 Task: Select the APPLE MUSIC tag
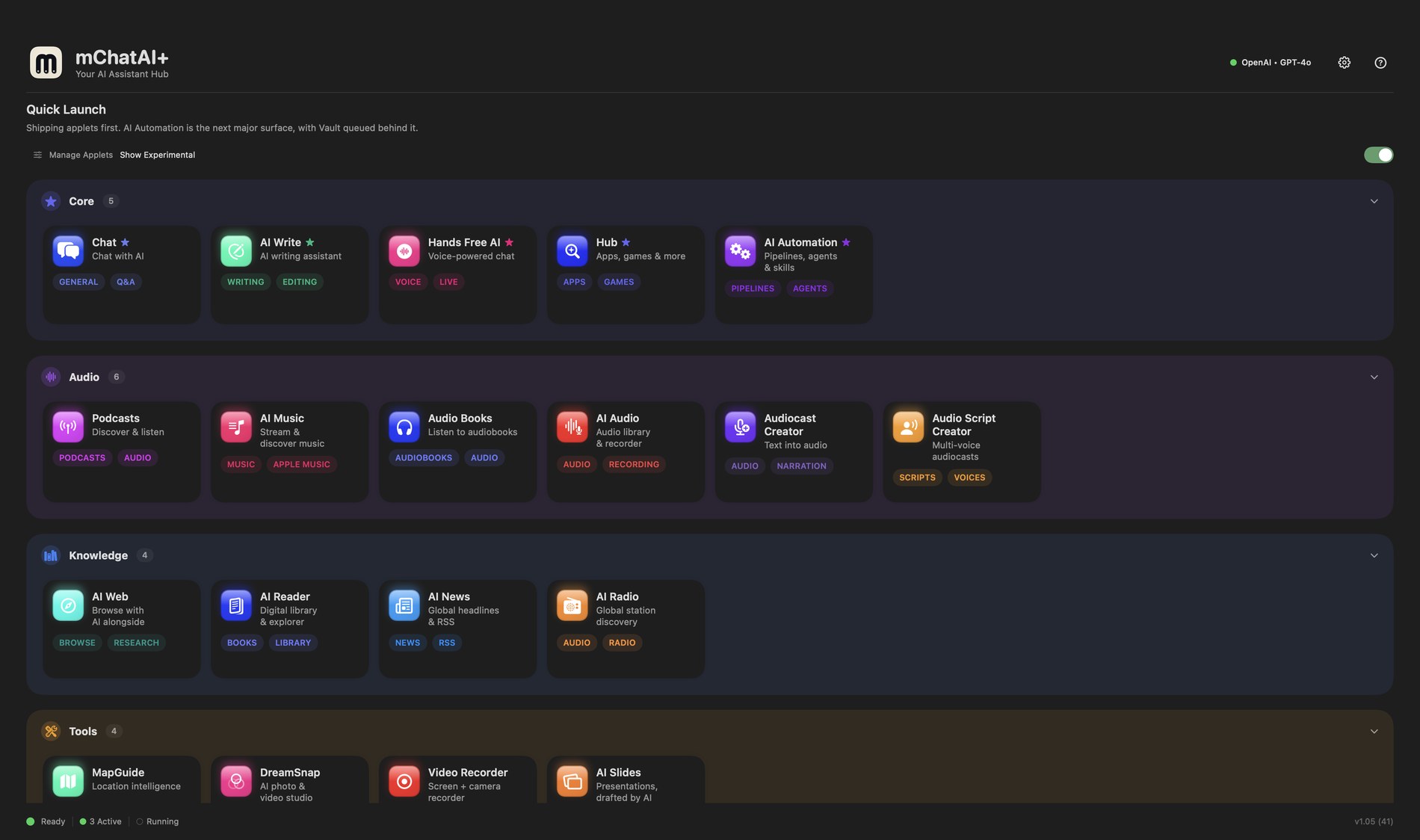click(x=301, y=464)
